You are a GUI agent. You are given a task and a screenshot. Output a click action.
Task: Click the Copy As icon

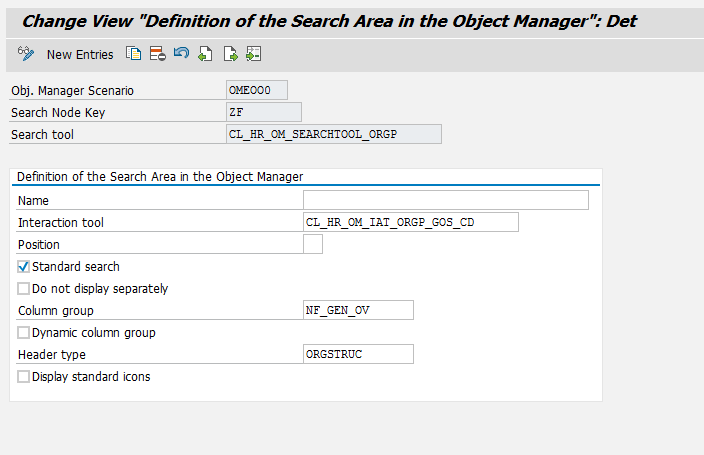tap(134, 54)
